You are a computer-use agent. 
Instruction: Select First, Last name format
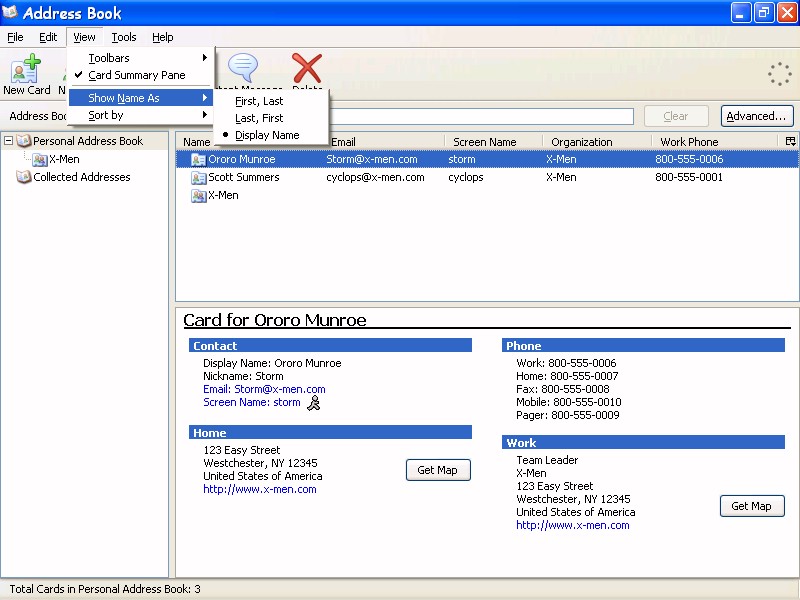271,101
